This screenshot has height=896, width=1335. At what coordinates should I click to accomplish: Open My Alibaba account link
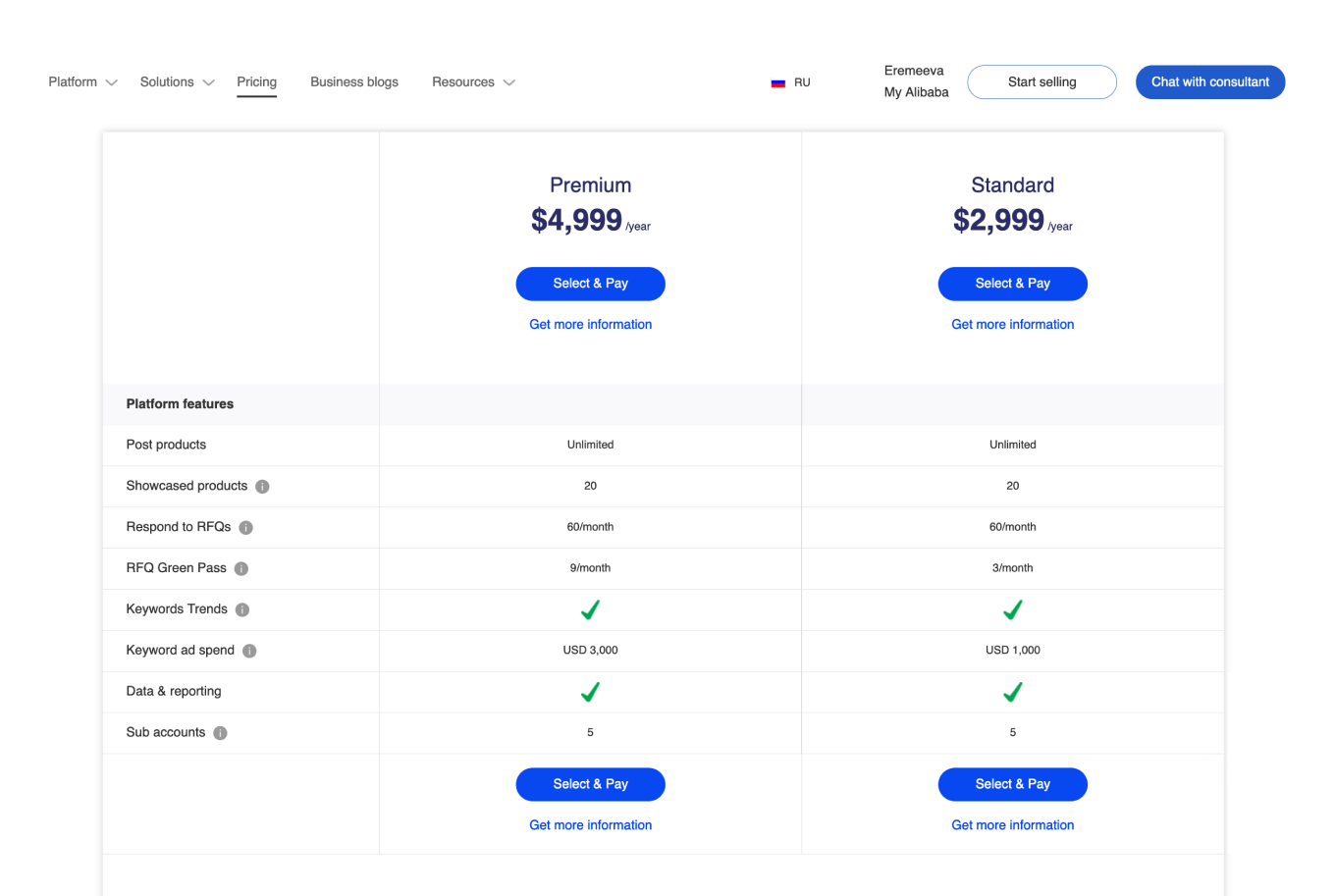916,92
